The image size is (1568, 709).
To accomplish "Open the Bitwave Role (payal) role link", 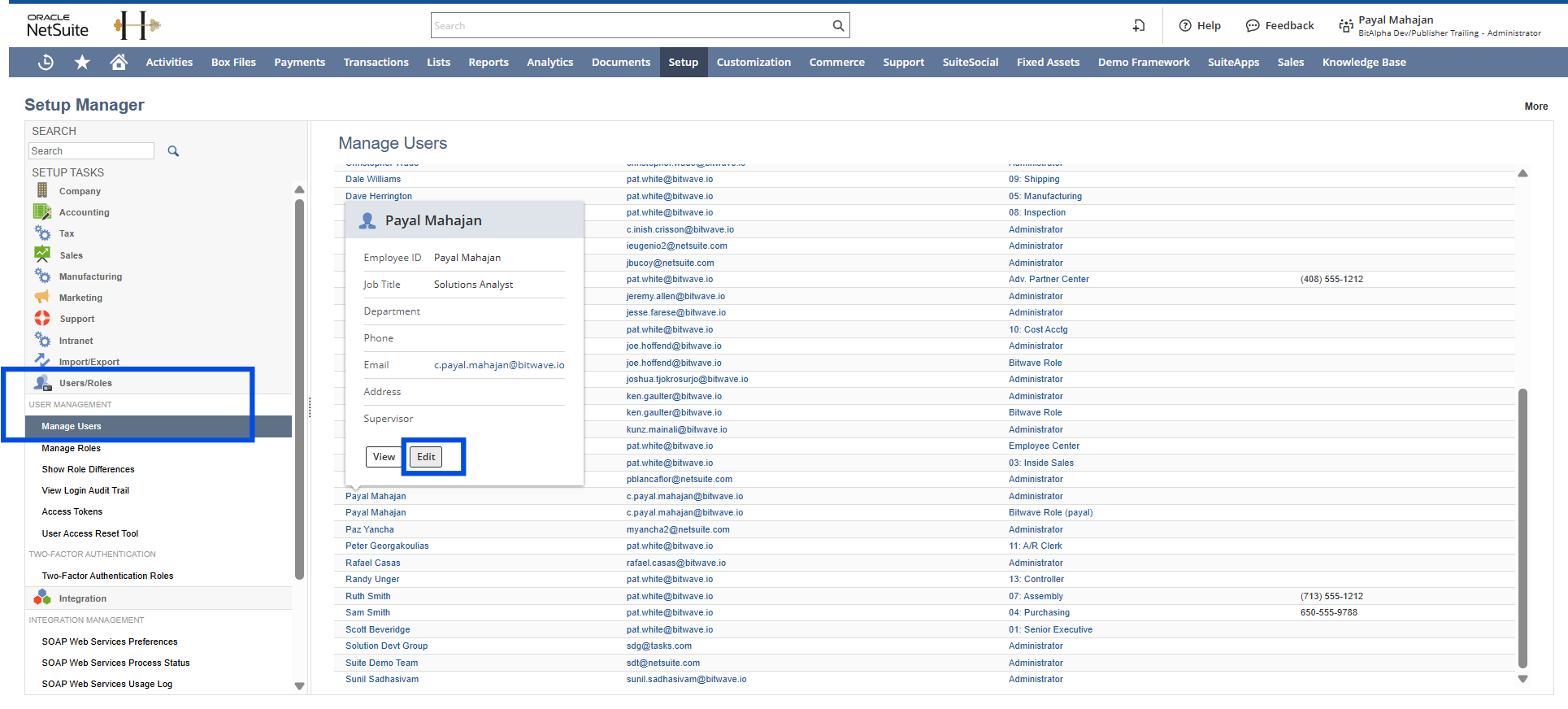I will point(1050,512).
